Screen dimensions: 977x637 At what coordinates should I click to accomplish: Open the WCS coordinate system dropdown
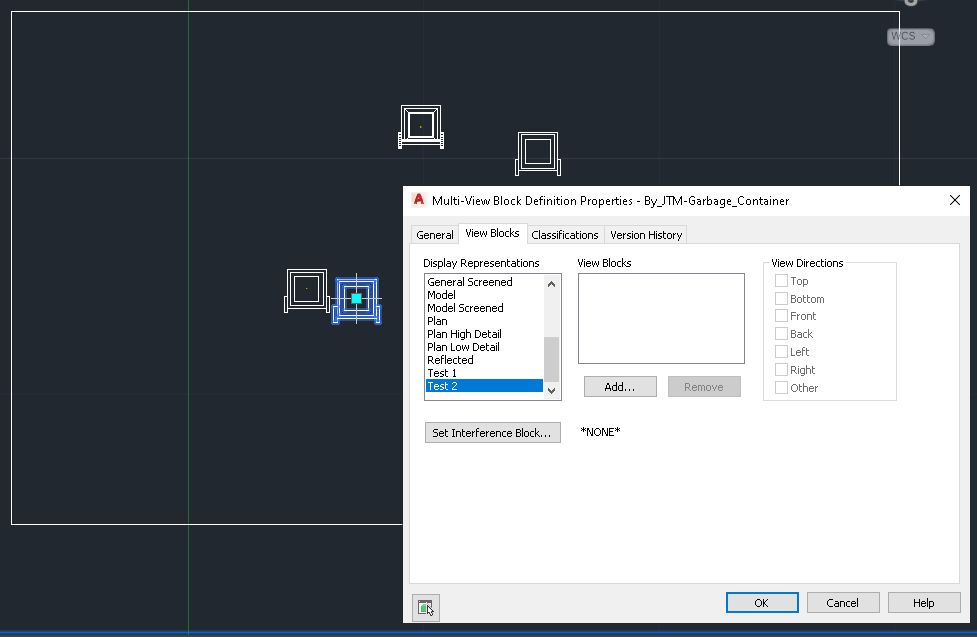[925, 36]
